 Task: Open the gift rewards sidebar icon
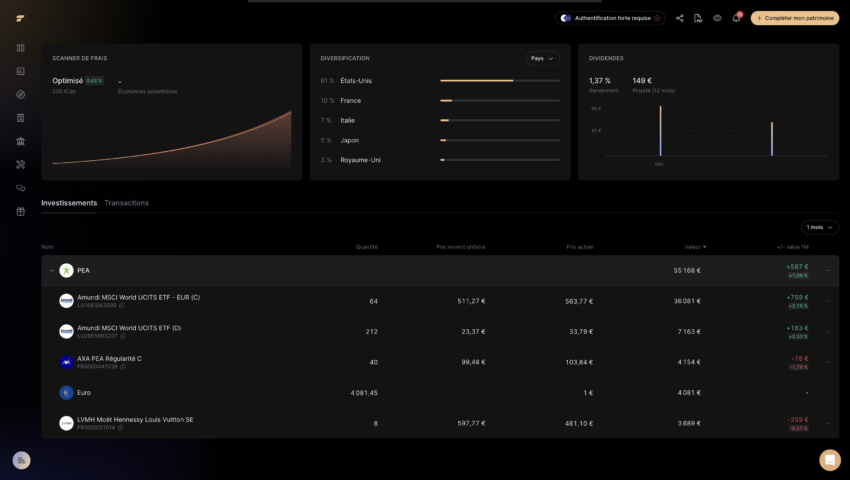coord(21,212)
